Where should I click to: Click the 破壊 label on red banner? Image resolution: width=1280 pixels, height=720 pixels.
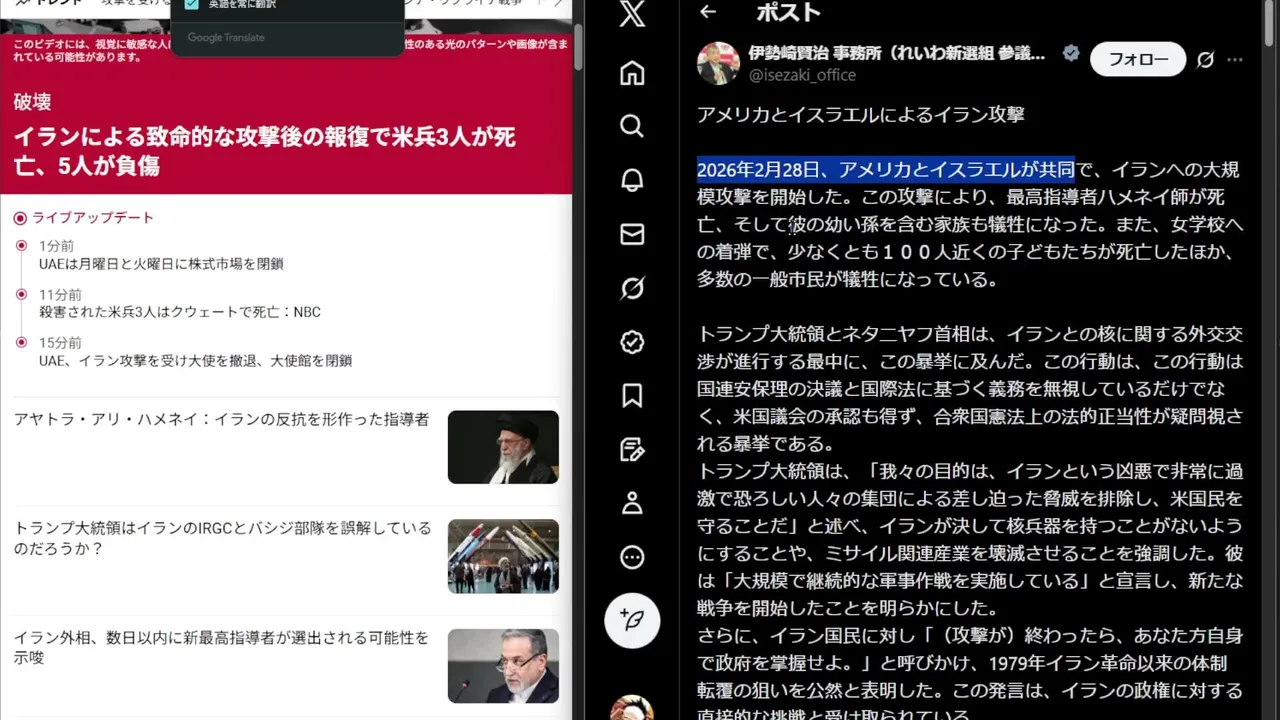click(32, 102)
